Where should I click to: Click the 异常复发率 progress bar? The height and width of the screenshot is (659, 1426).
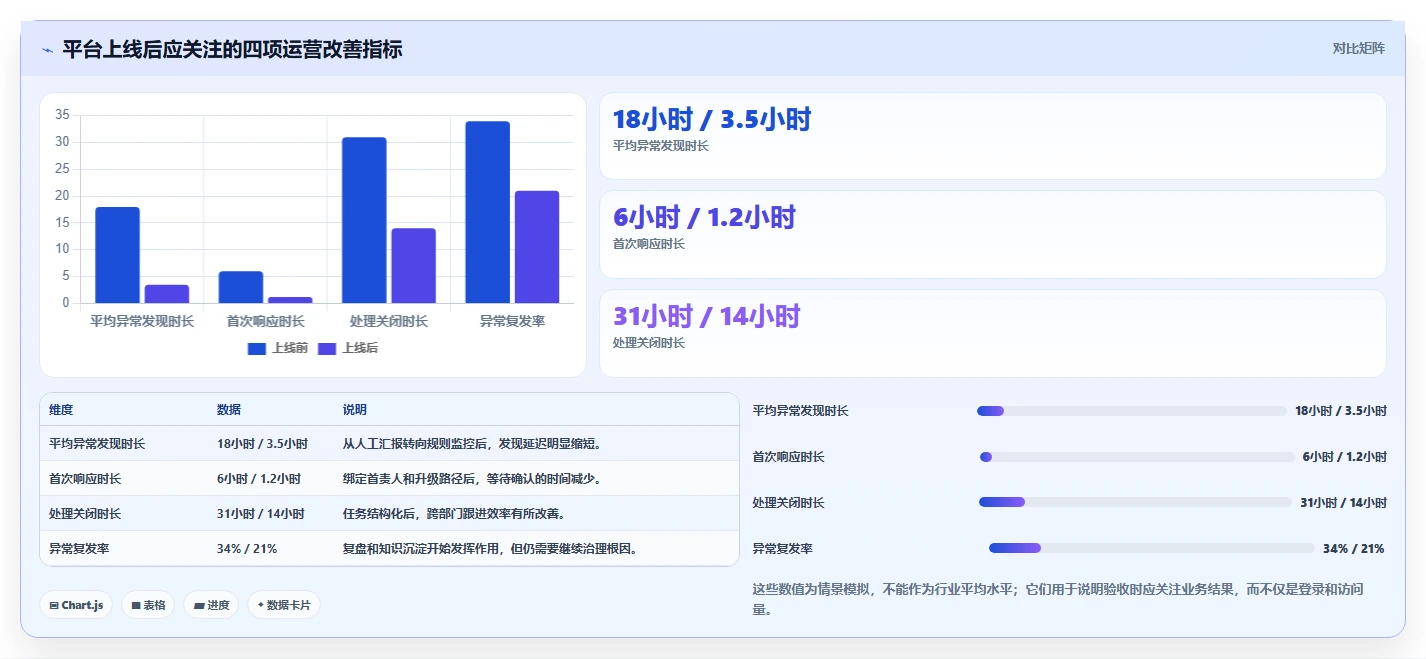coord(1152,548)
